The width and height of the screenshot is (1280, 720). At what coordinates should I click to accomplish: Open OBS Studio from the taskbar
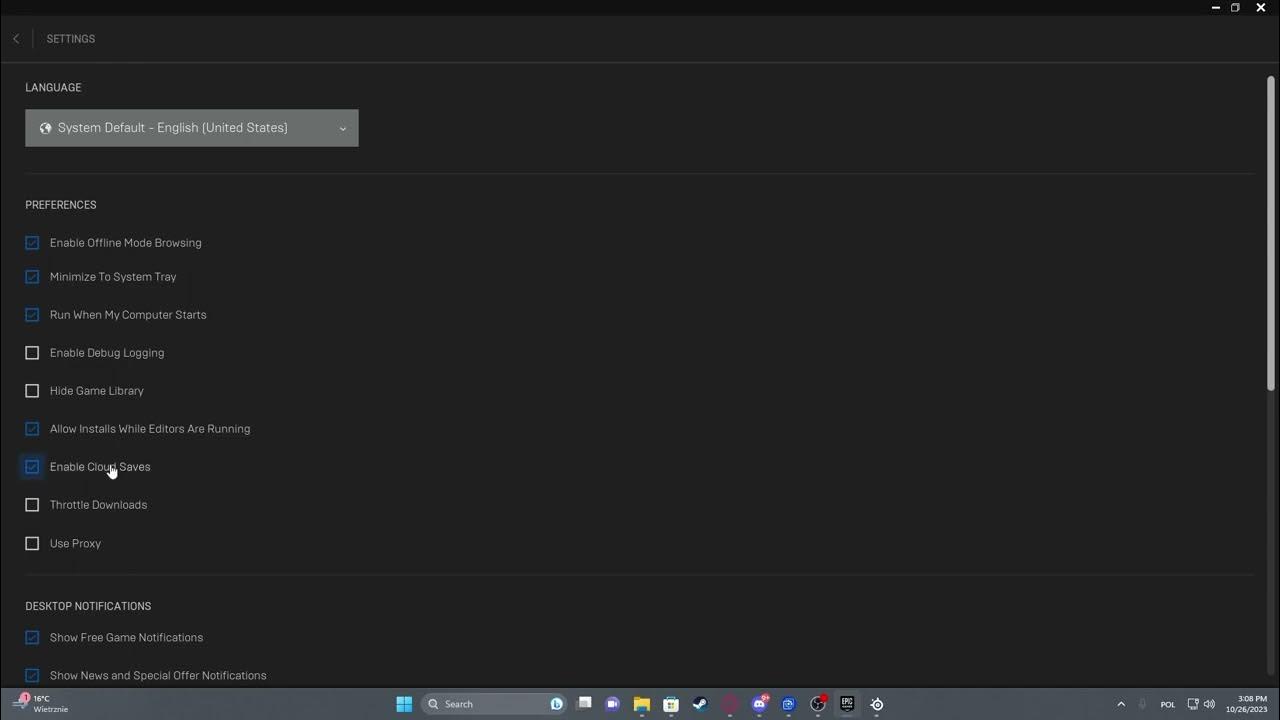point(818,704)
